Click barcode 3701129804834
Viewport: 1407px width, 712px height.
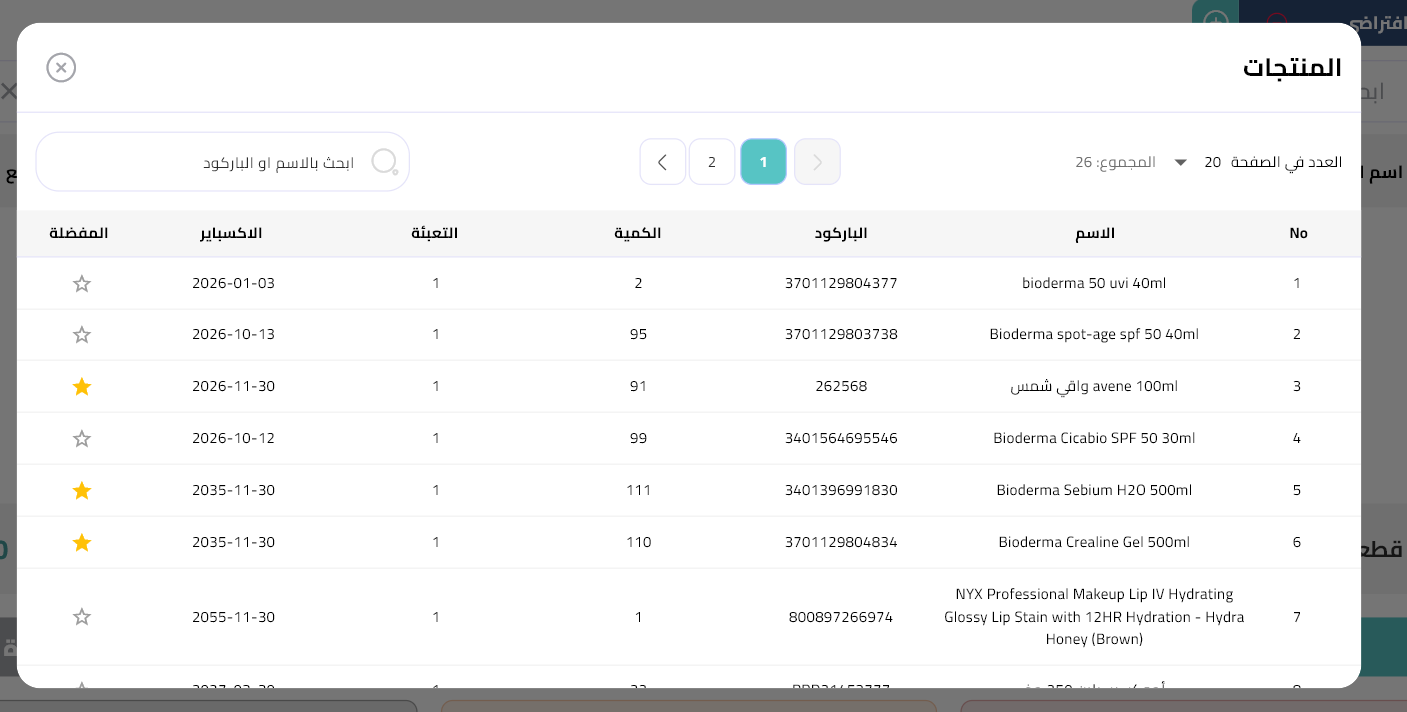(x=841, y=542)
